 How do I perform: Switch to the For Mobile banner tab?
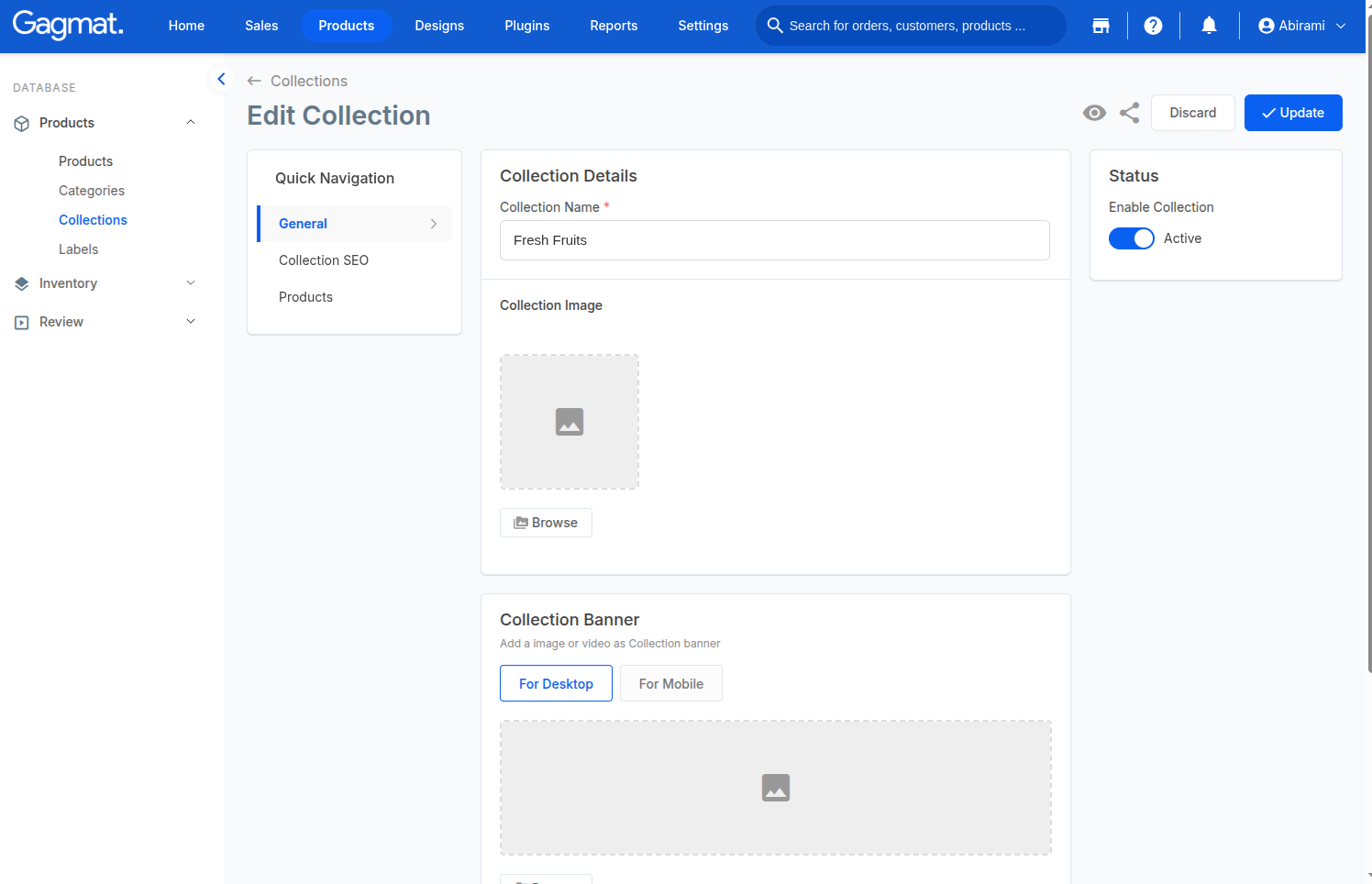click(671, 683)
